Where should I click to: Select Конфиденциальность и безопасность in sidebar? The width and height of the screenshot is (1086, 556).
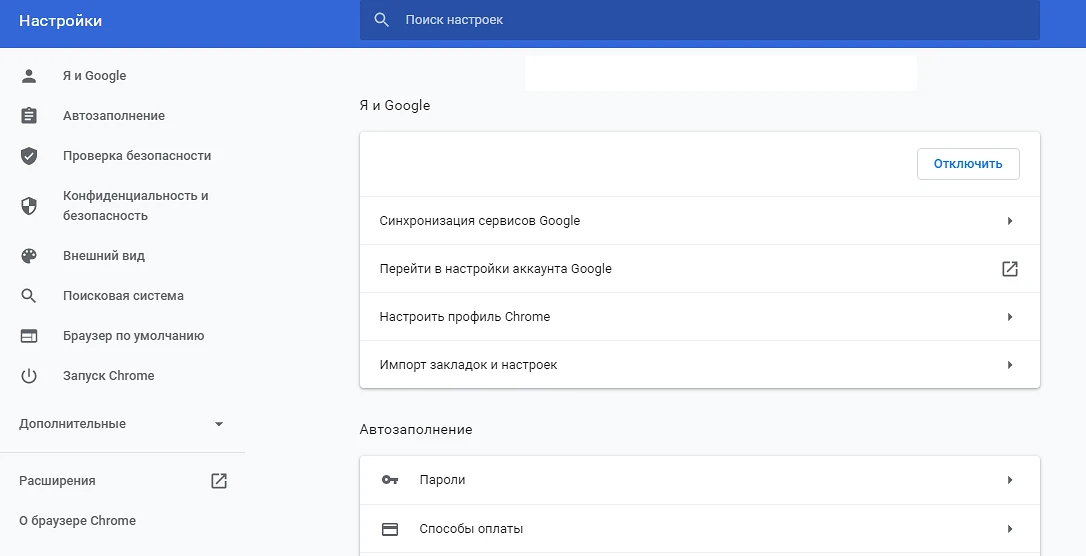[x=135, y=206]
